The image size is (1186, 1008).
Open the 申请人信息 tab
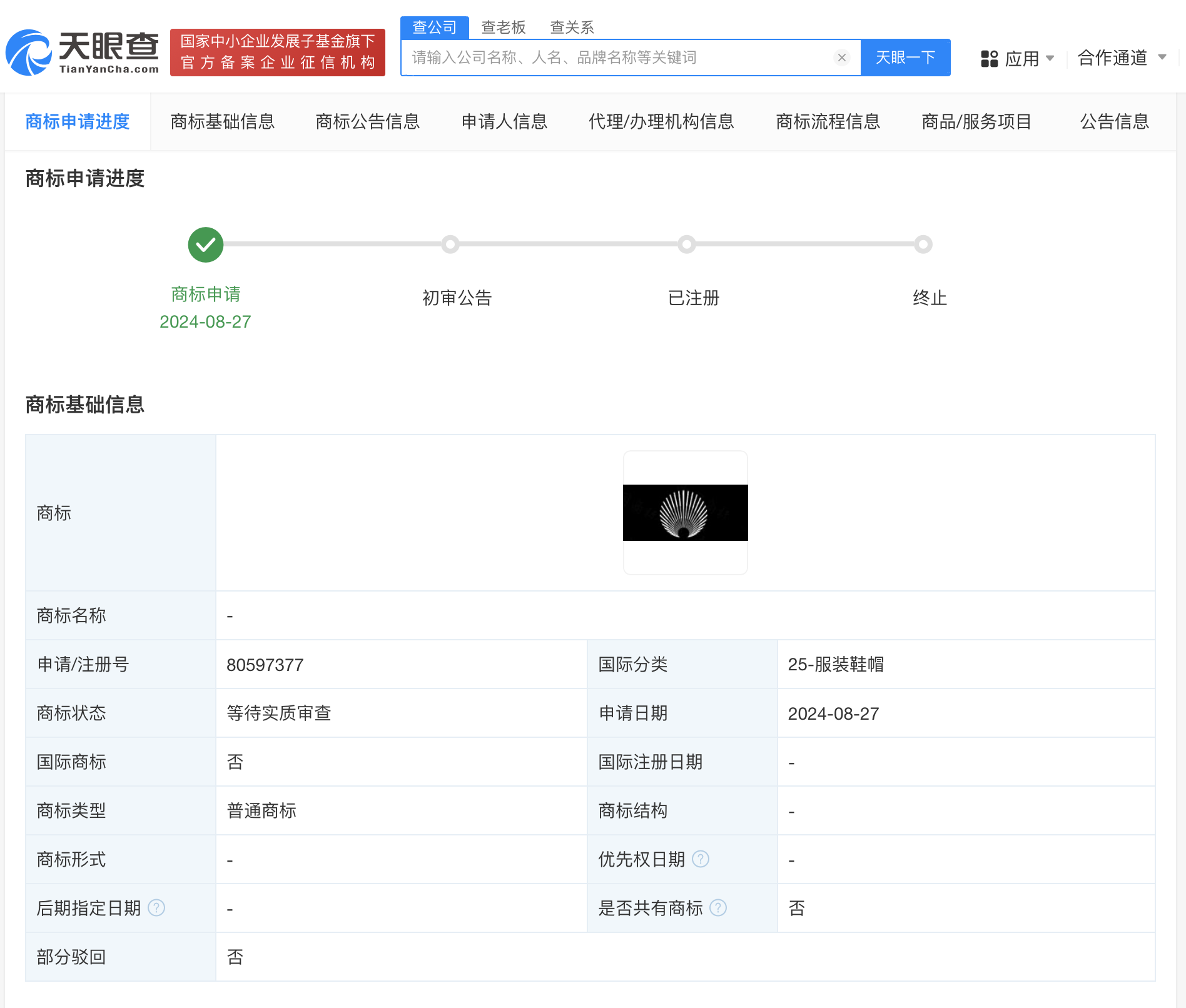coord(504,122)
